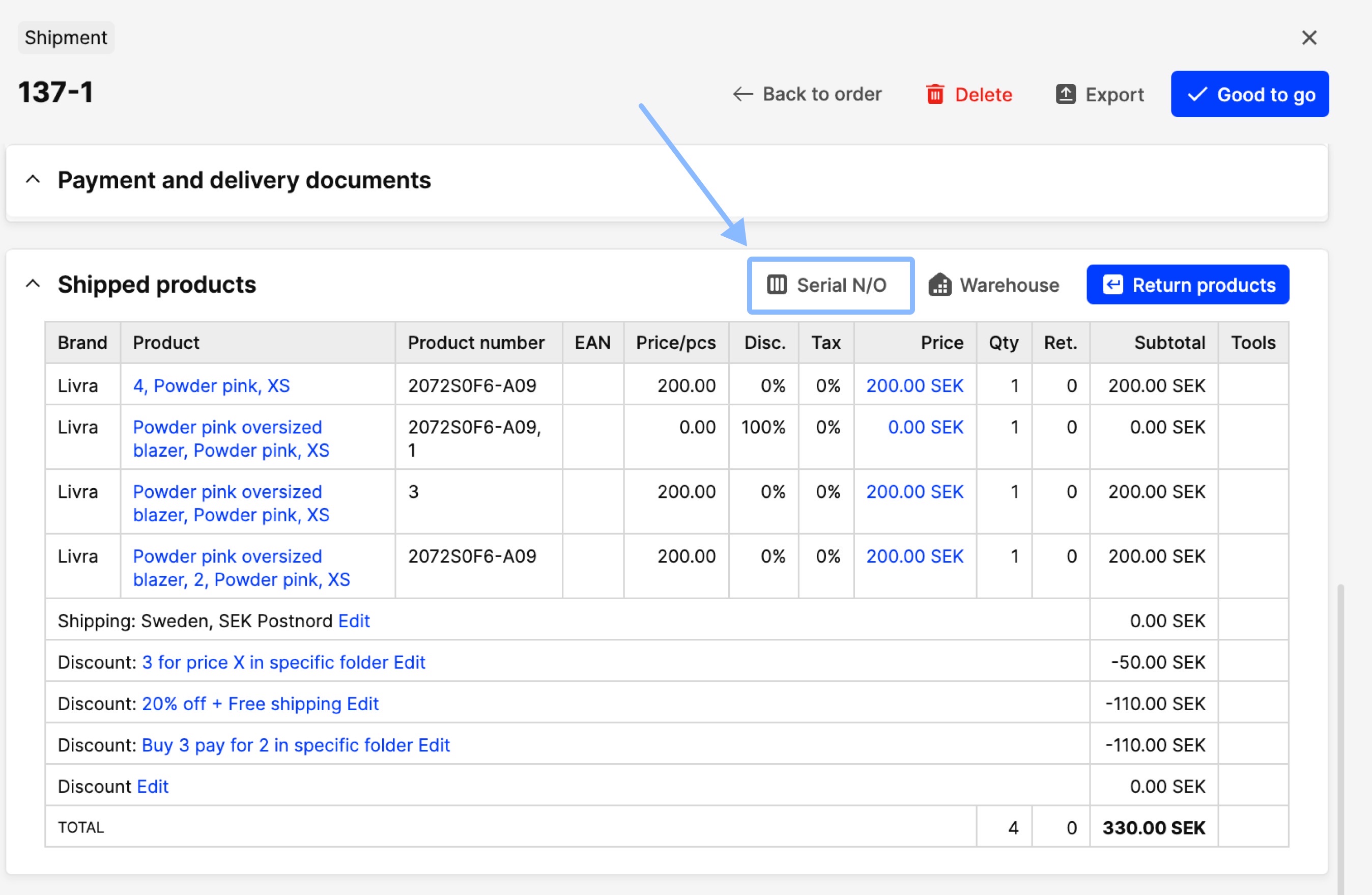
Task: Click 200.00 SEK price in 'blazer, 2' row
Action: (x=914, y=556)
